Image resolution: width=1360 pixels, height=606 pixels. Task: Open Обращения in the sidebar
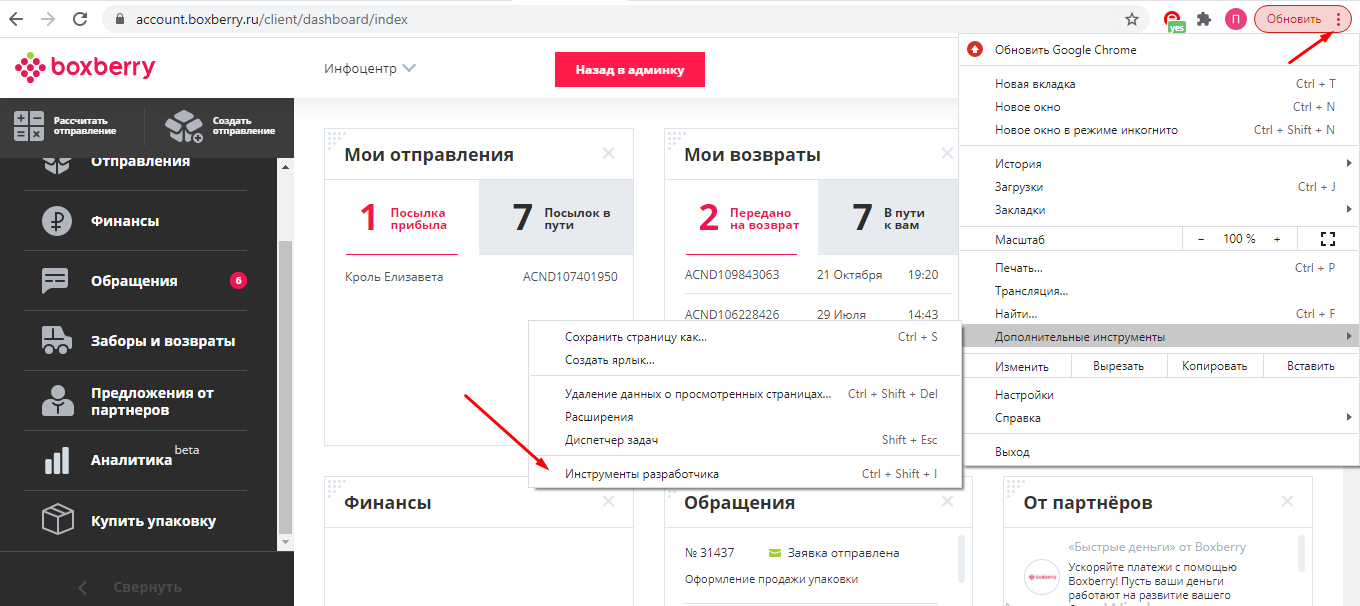pos(135,281)
